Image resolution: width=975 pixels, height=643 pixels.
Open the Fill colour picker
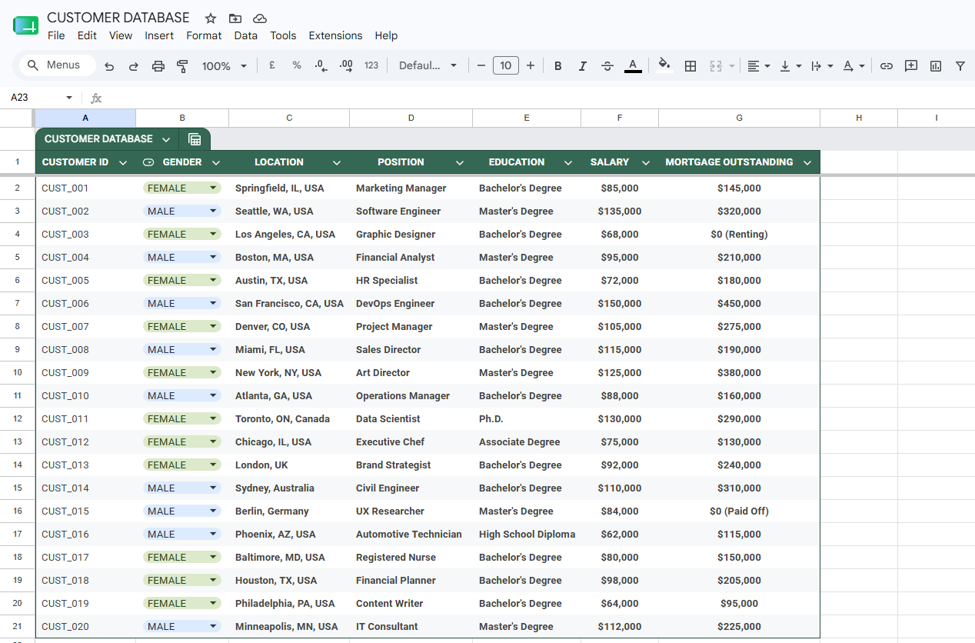tap(664, 65)
